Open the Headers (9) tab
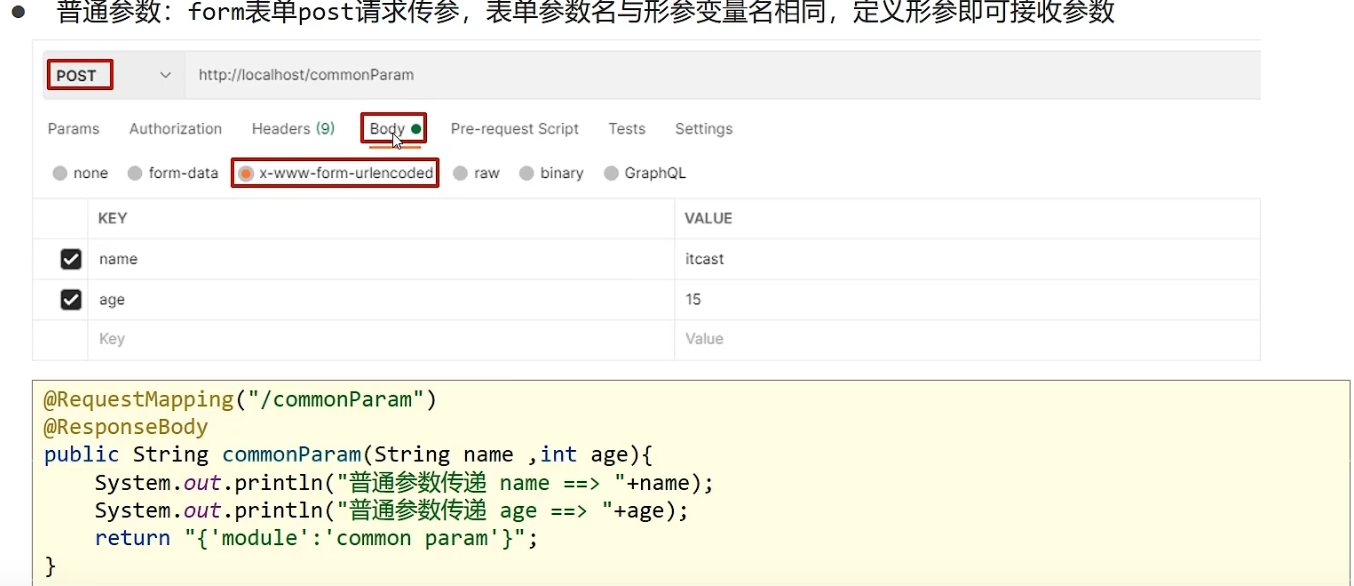1354x586 pixels. (293, 129)
